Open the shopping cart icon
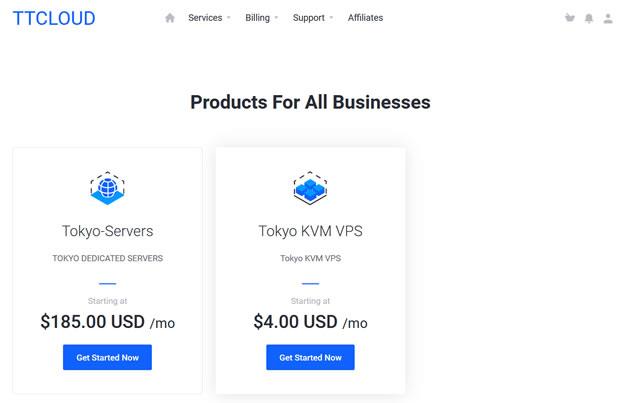 click(x=570, y=18)
